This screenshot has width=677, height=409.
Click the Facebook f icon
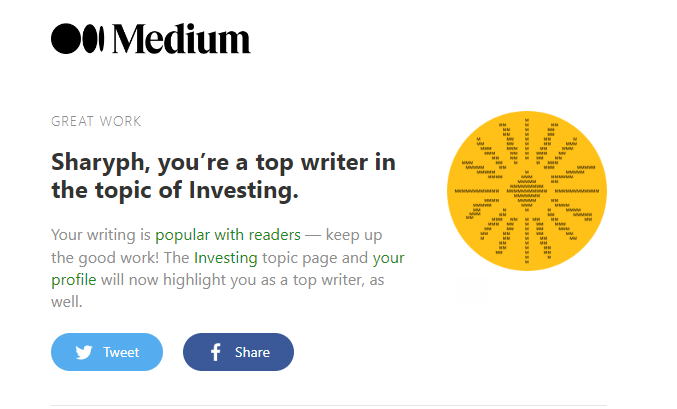pos(215,352)
